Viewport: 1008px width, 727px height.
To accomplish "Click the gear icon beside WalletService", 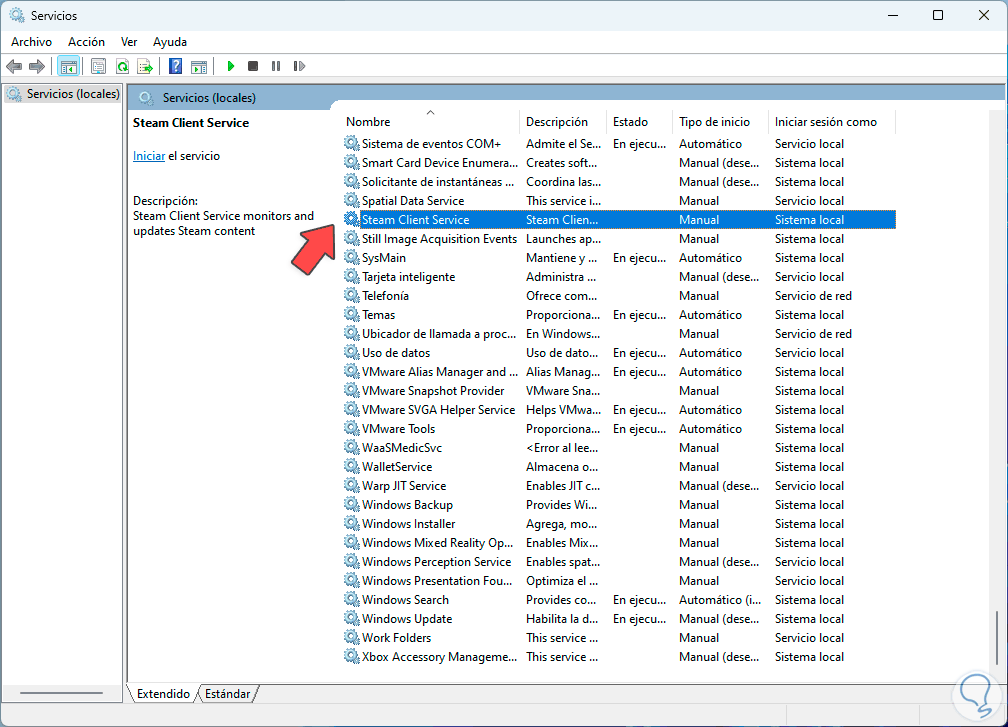I will point(351,466).
